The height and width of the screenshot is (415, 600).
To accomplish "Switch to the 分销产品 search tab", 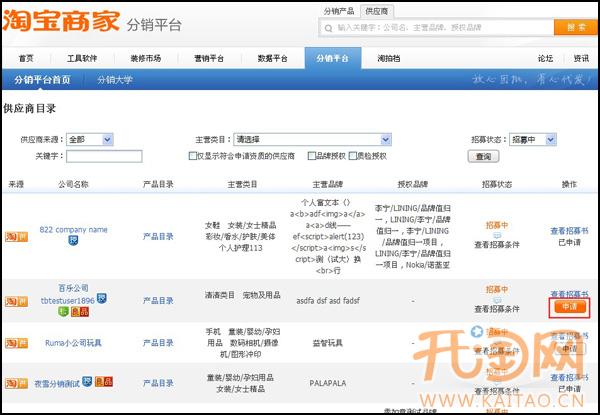I will tap(339, 11).
